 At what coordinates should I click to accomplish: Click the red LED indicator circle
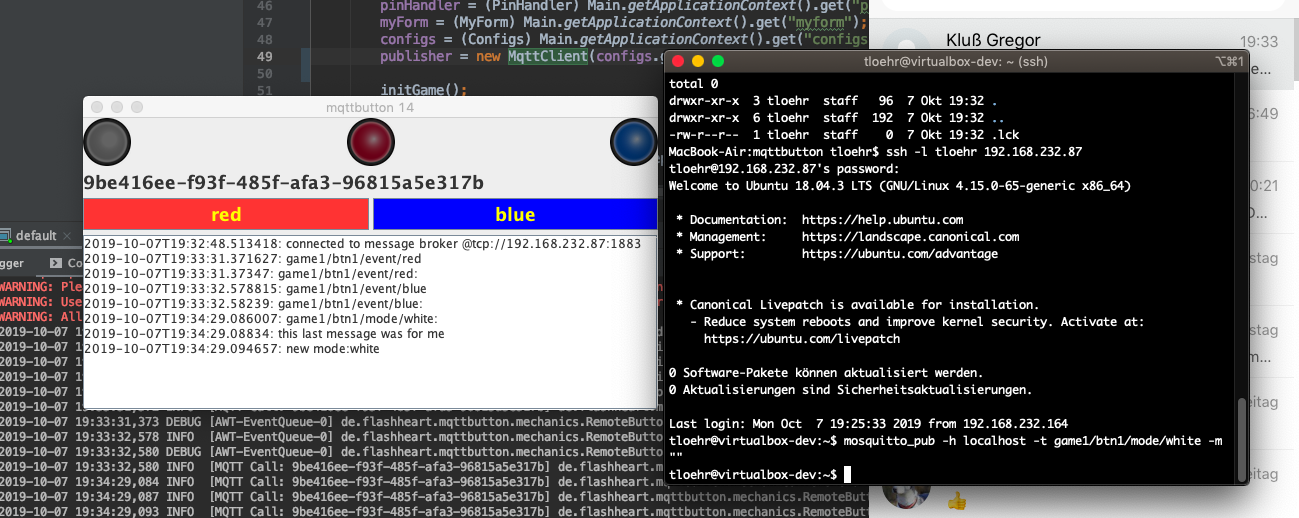click(x=371, y=143)
